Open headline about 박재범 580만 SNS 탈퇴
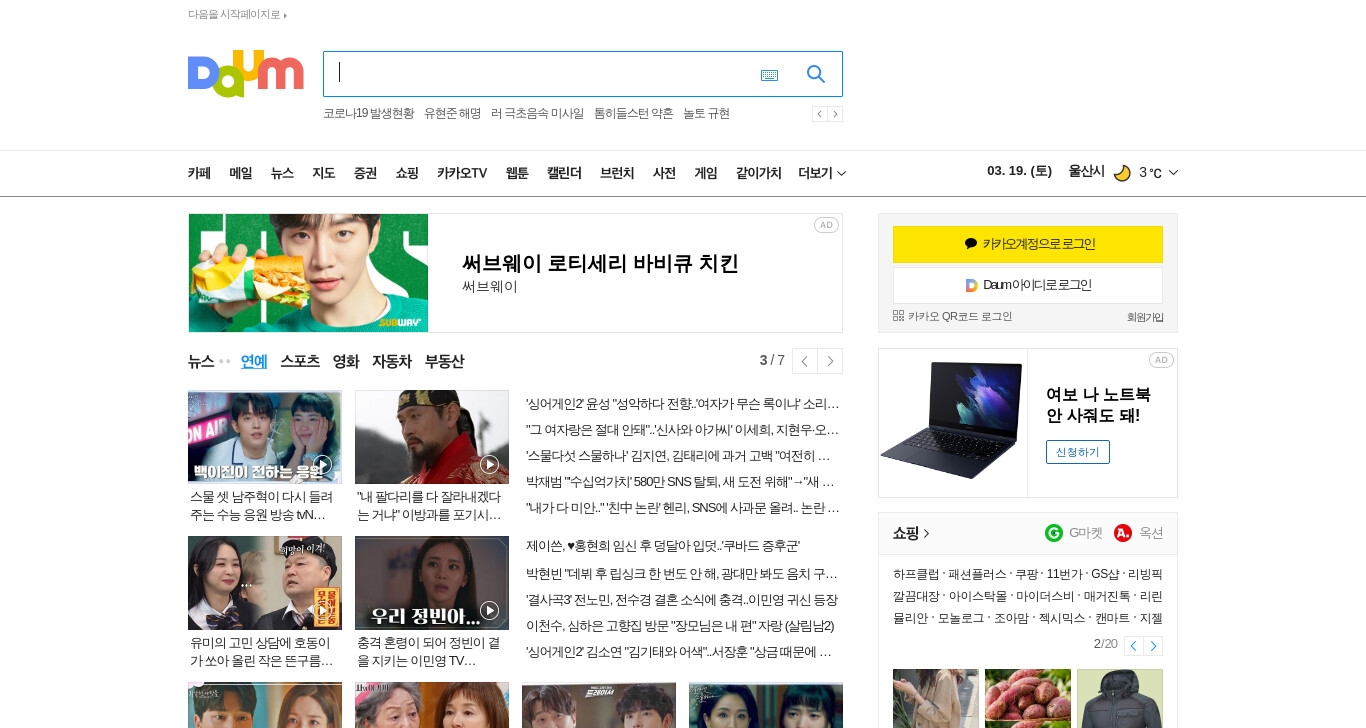 coord(680,482)
